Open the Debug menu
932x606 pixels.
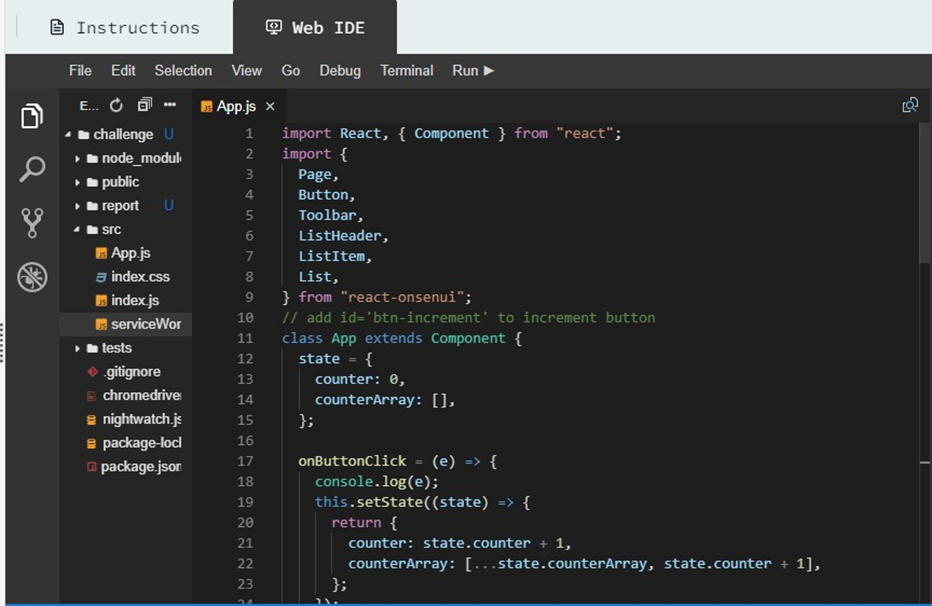coord(340,71)
